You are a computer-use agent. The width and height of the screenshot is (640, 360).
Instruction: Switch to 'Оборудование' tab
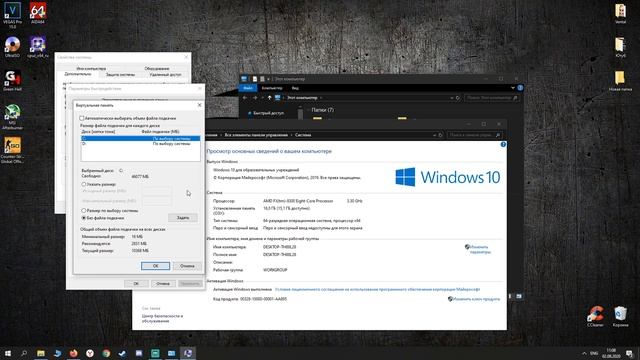(x=157, y=69)
